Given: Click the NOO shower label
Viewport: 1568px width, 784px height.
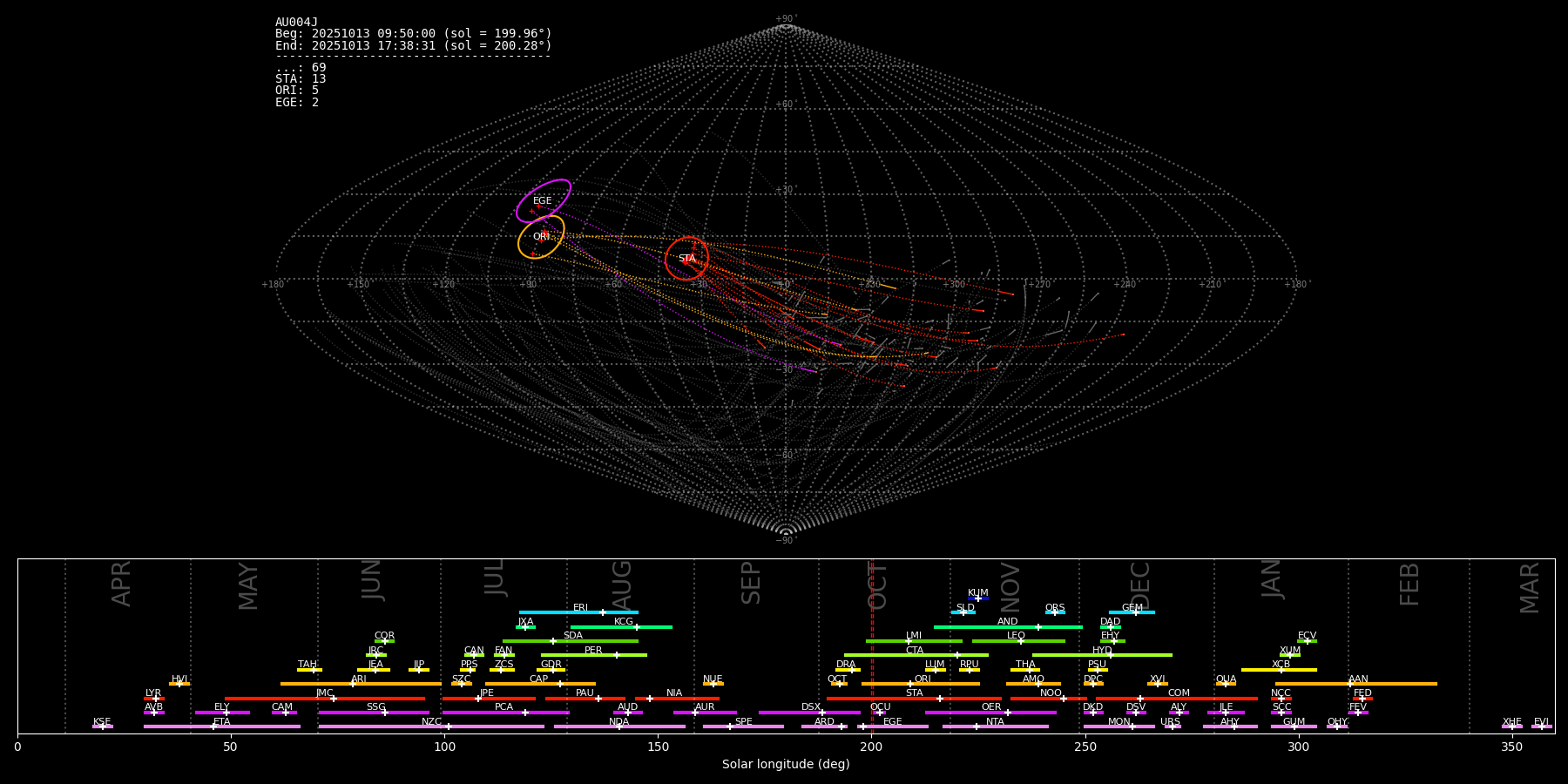Looking at the screenshot, I should 1051,693.
